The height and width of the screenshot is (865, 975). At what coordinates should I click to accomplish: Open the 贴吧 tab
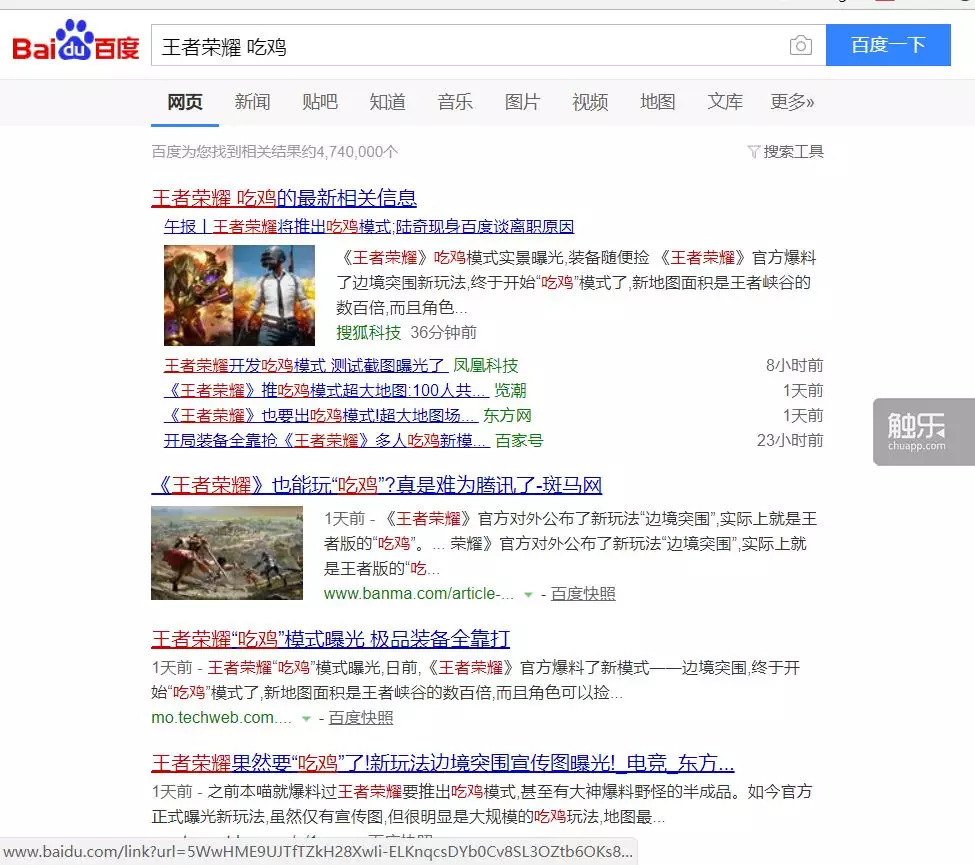pyautogui.click(x=320, y=102)
